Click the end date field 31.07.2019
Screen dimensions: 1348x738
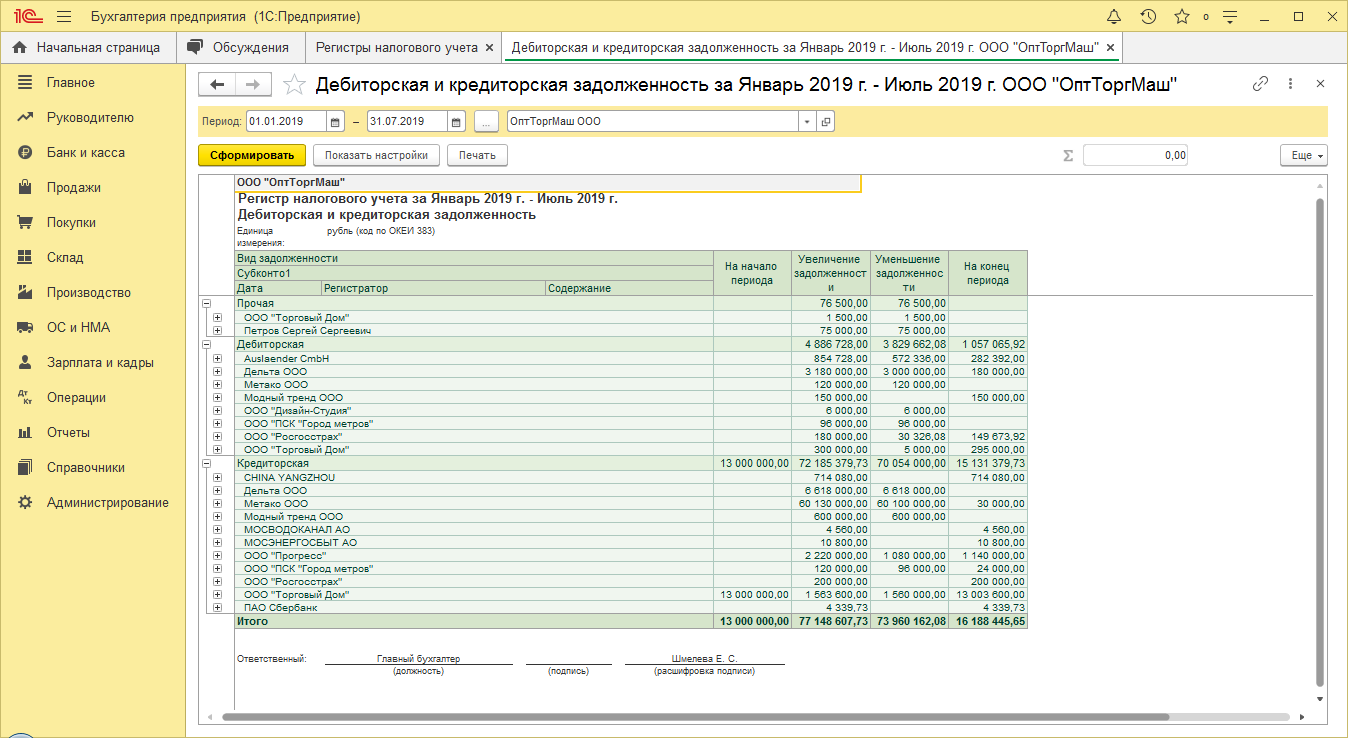(x=407, y=122)
